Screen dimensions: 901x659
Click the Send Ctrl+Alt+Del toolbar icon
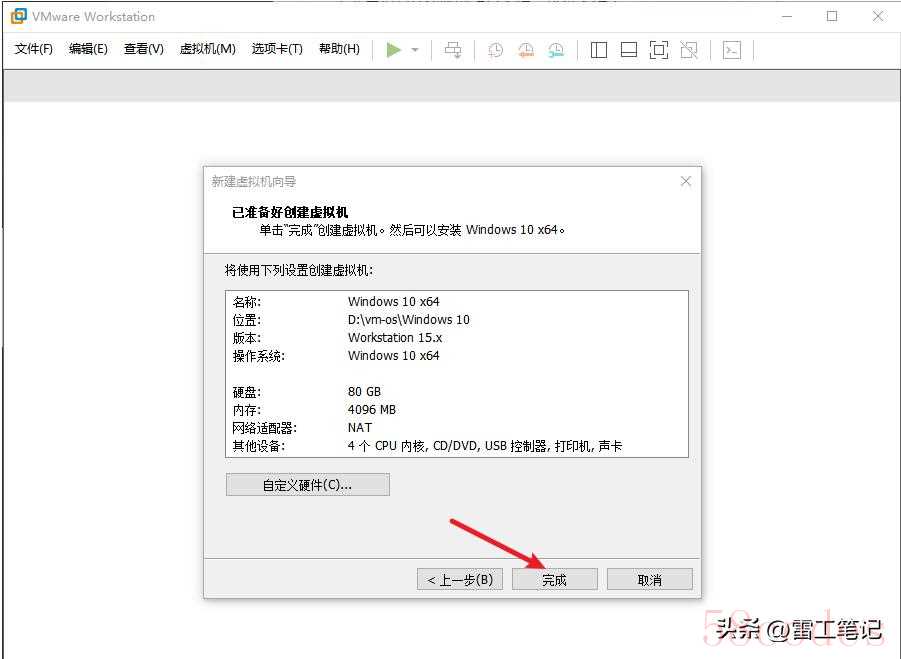[x=453, y=50]
